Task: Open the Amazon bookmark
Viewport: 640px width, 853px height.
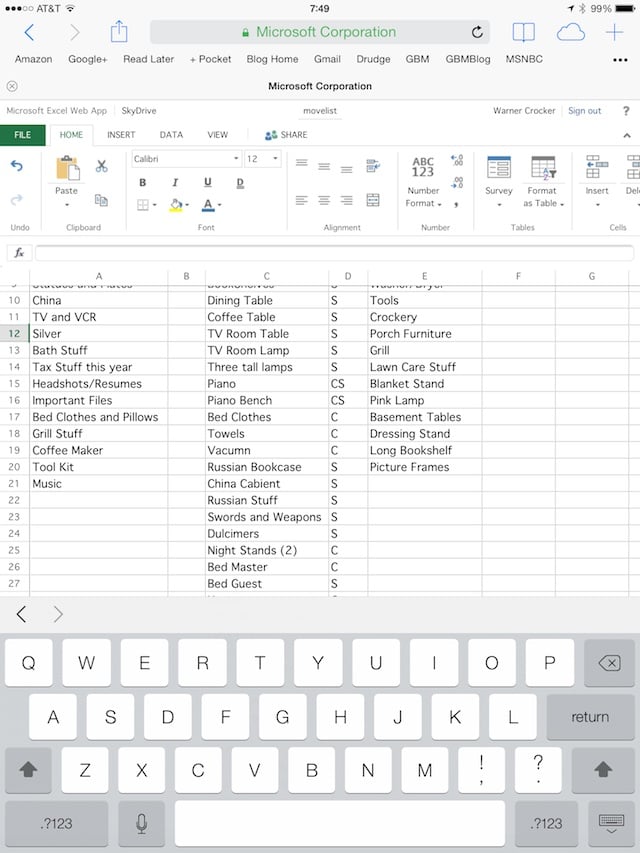Action: 34,59
